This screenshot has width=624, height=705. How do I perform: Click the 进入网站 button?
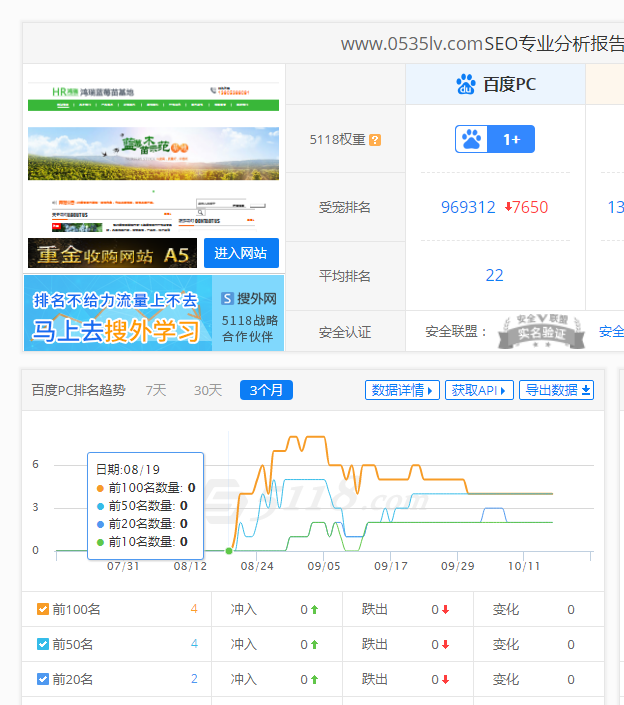[x=241, y=253]
